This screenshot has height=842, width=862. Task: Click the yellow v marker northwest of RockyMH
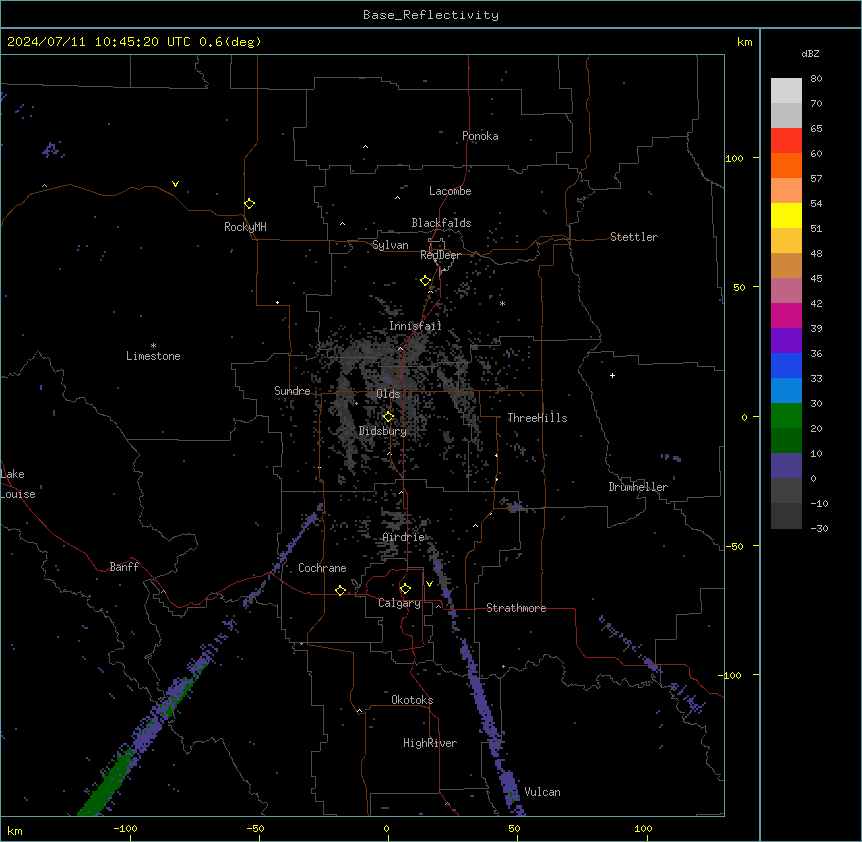pos(175,184)
